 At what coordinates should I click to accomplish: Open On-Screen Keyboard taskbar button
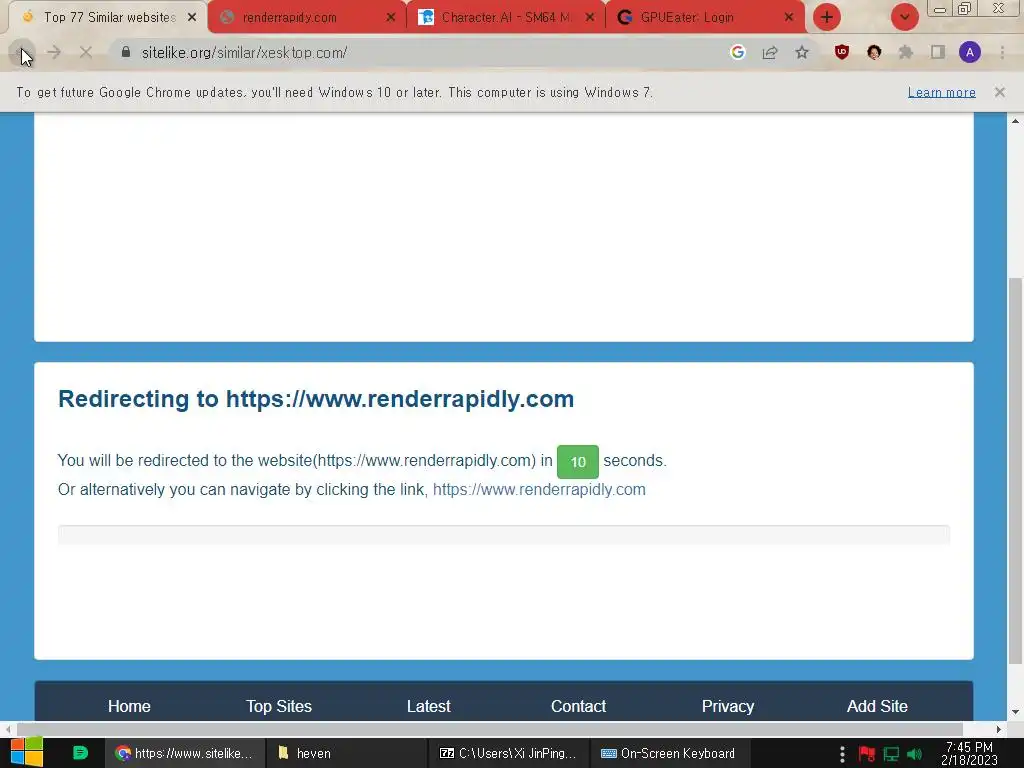tap(670, 753)
